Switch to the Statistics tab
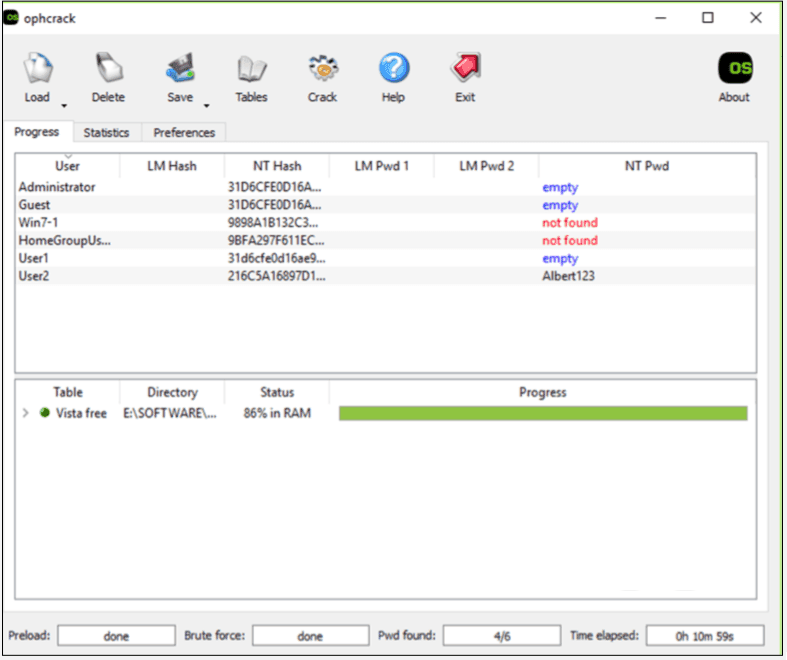Screen dimensions: 787x660 click(x=106, y=132)
